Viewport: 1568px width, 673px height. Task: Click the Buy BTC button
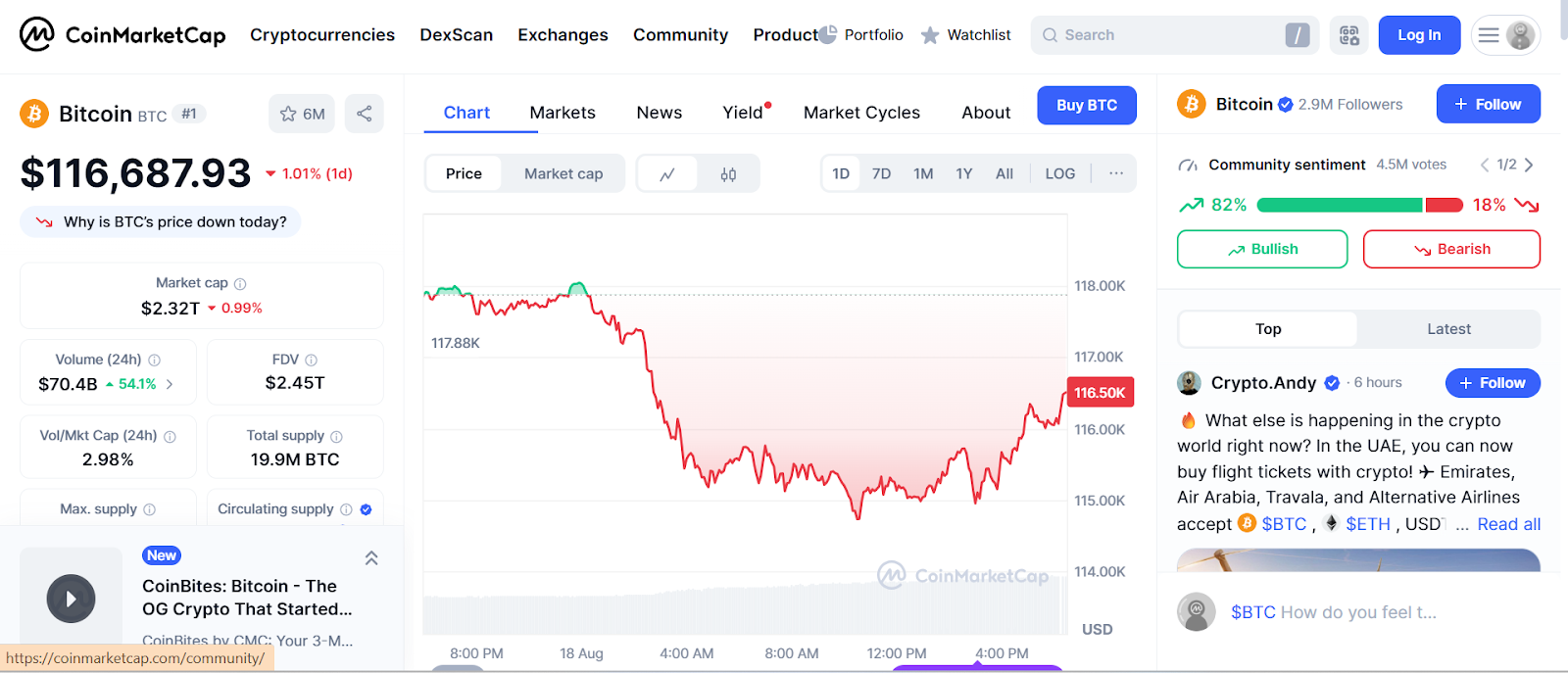pyautogui.click(x=1087, y=105)
